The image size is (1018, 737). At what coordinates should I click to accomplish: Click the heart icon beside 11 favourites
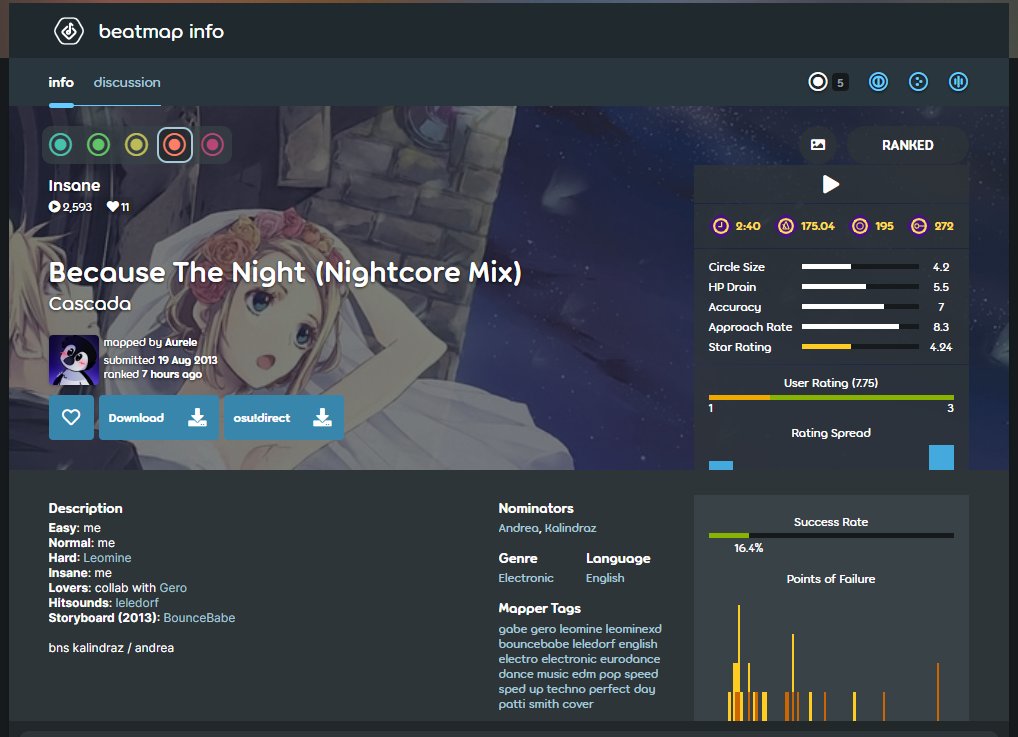click(x=112, y=206)
